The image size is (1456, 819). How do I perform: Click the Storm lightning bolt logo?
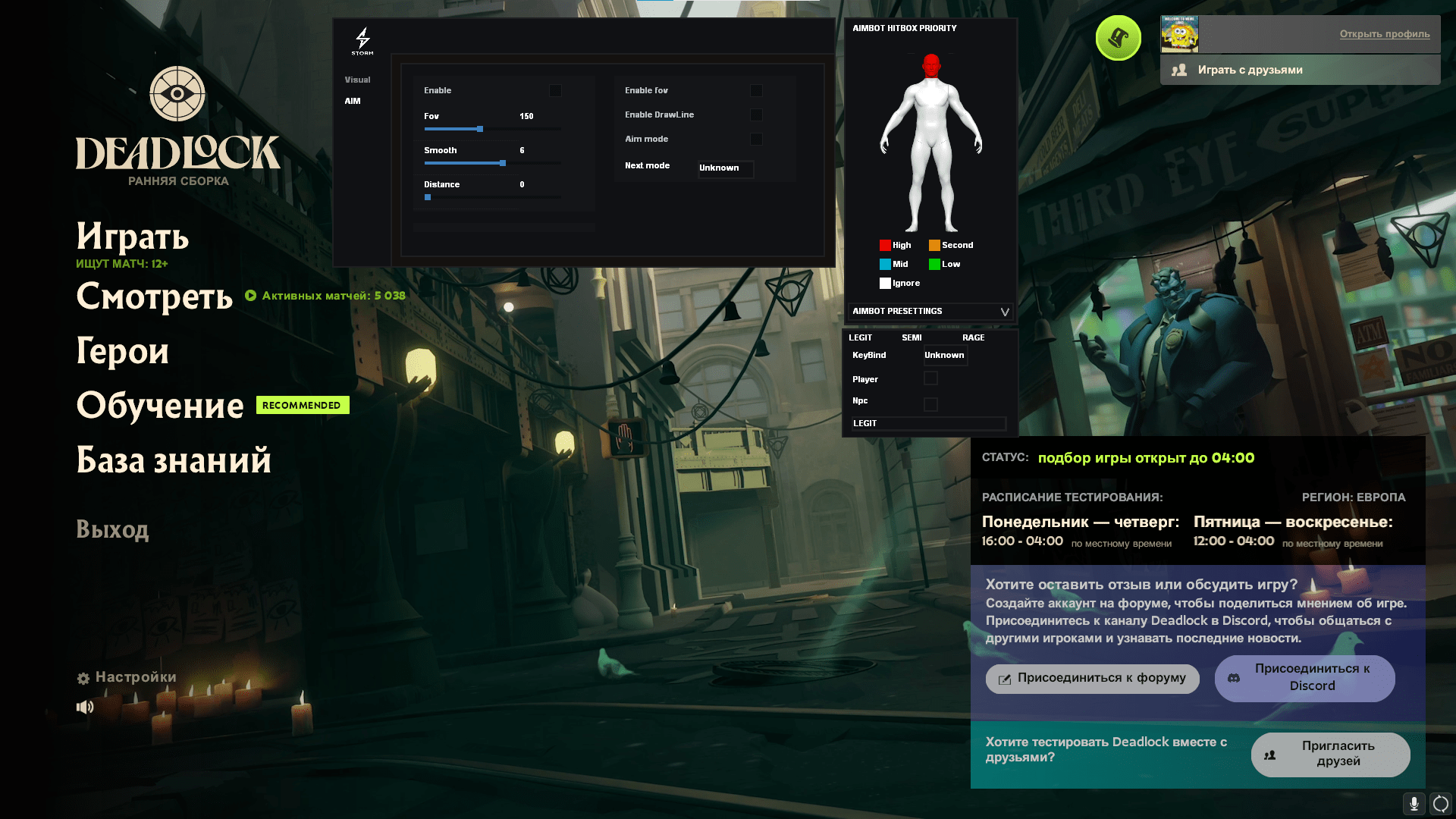coord(362,39)
